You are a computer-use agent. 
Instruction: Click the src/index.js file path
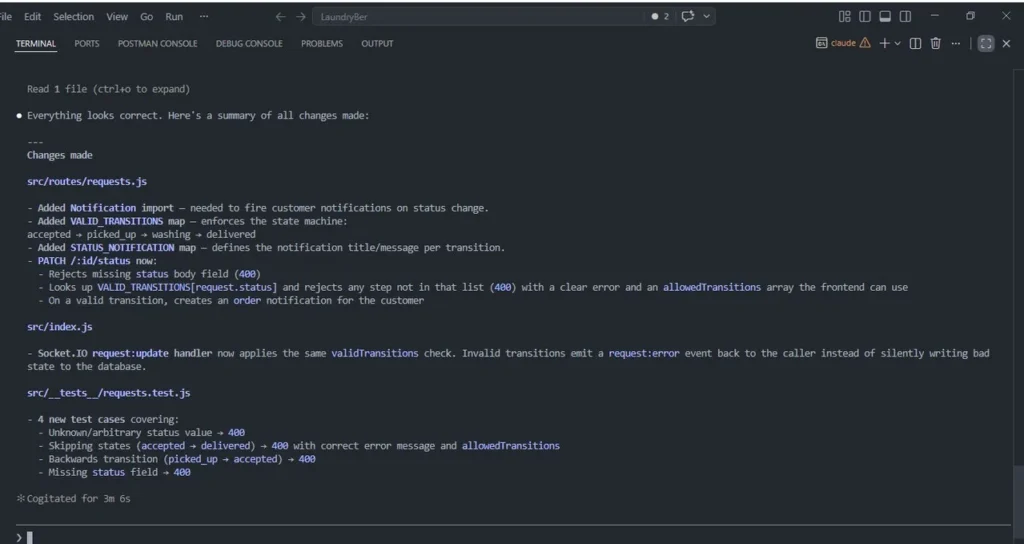(59, 327)
